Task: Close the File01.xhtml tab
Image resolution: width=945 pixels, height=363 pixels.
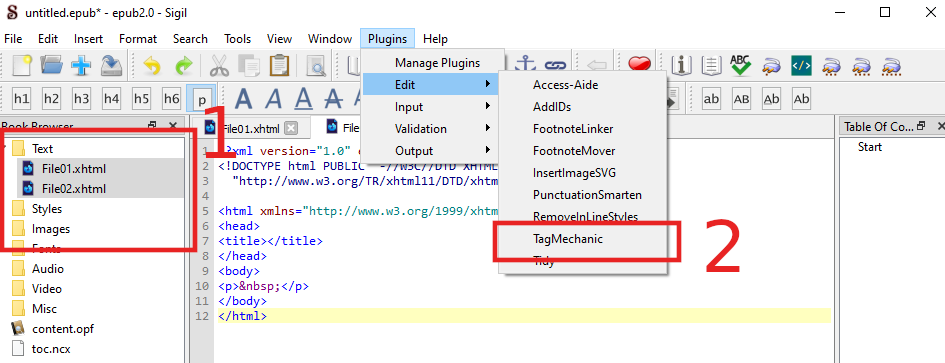Action: tap(291, 128)
